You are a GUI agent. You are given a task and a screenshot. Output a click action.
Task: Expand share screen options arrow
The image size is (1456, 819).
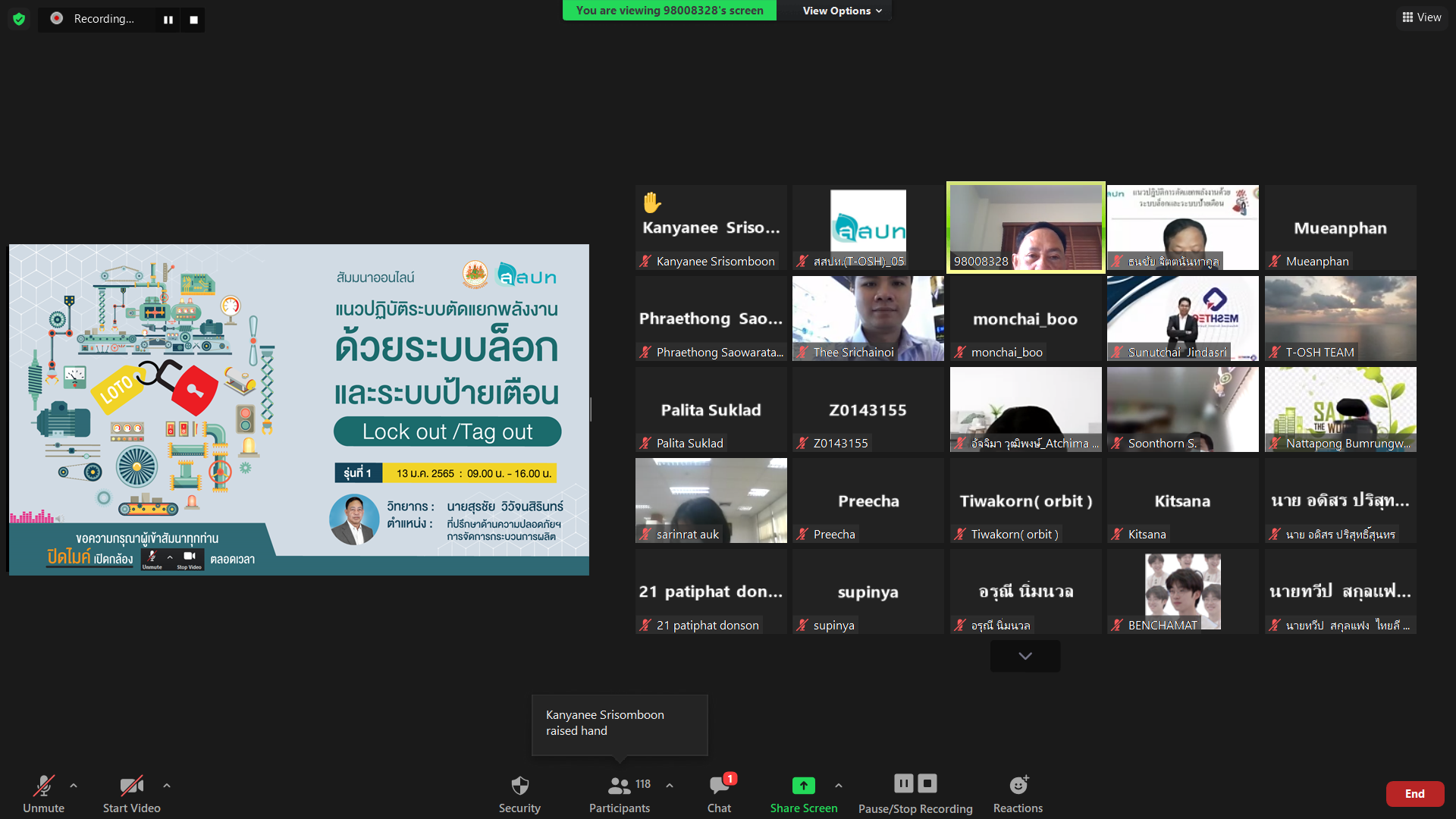click(839, 786)
